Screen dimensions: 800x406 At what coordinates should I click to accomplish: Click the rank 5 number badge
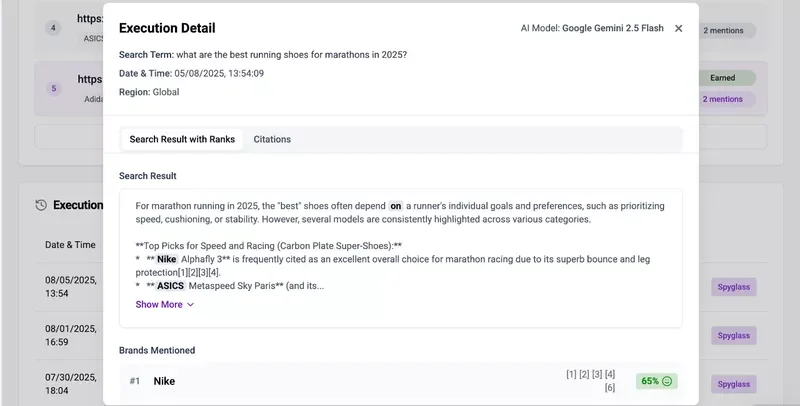pyautogui.click(x=53, y=88)
